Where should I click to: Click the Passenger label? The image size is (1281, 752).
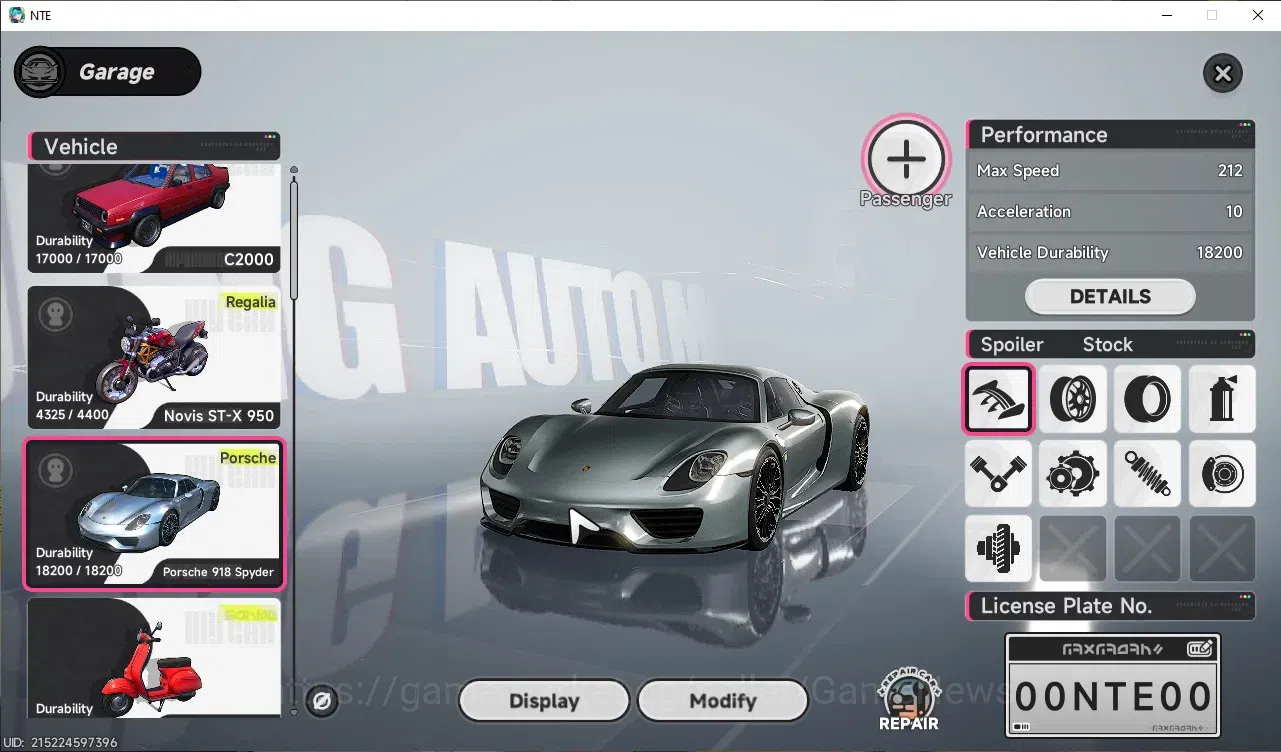tap(905, 199)
